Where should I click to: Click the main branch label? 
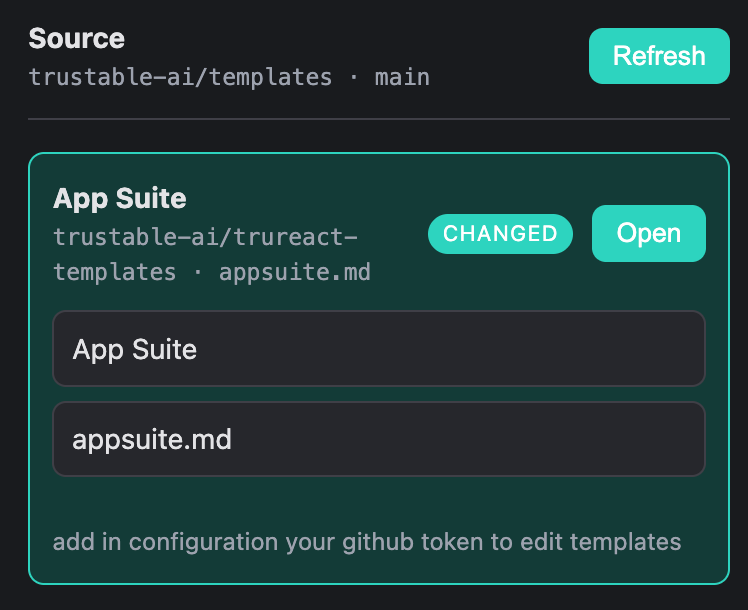[x=402, y=77]
